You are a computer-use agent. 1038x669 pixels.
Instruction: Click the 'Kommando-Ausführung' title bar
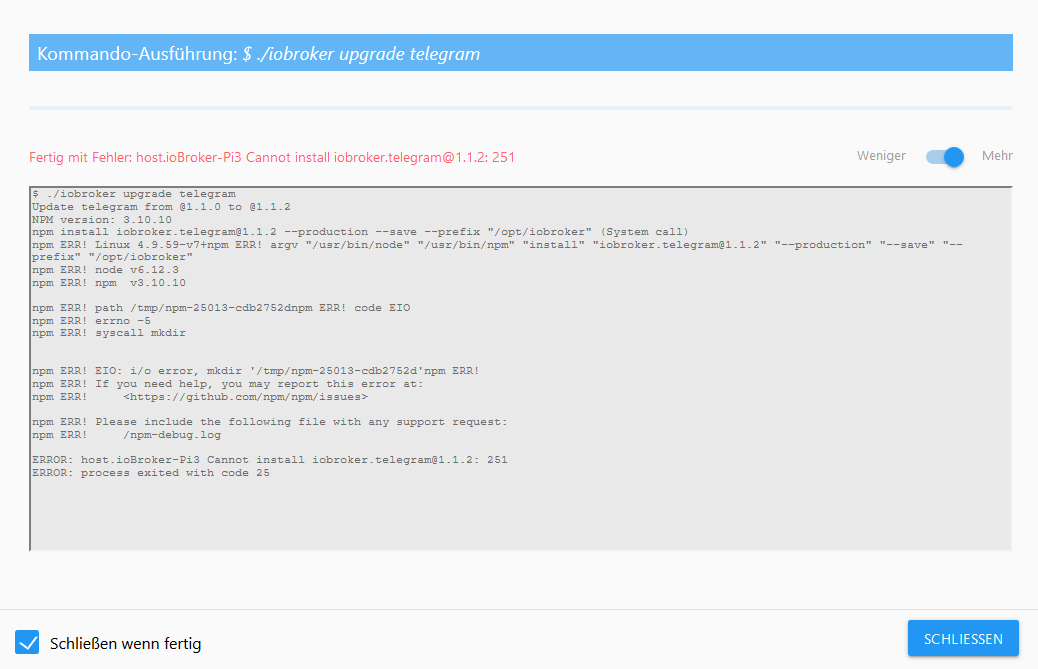pos(521,53)
